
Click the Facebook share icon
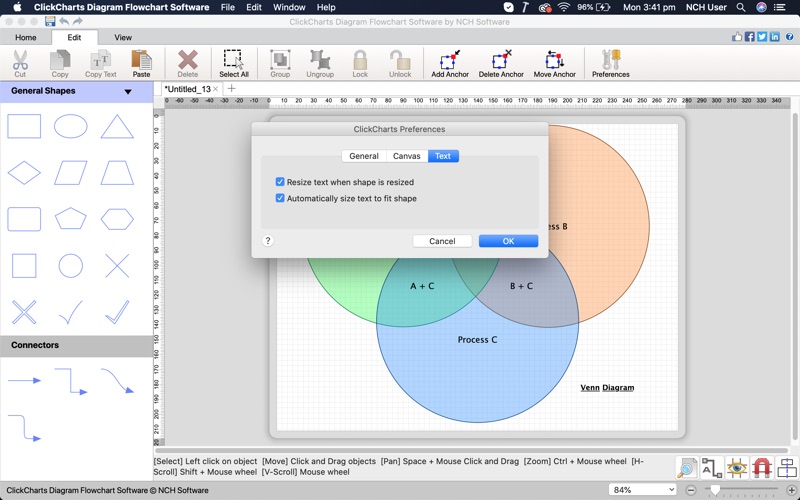(x=749, y=37)
